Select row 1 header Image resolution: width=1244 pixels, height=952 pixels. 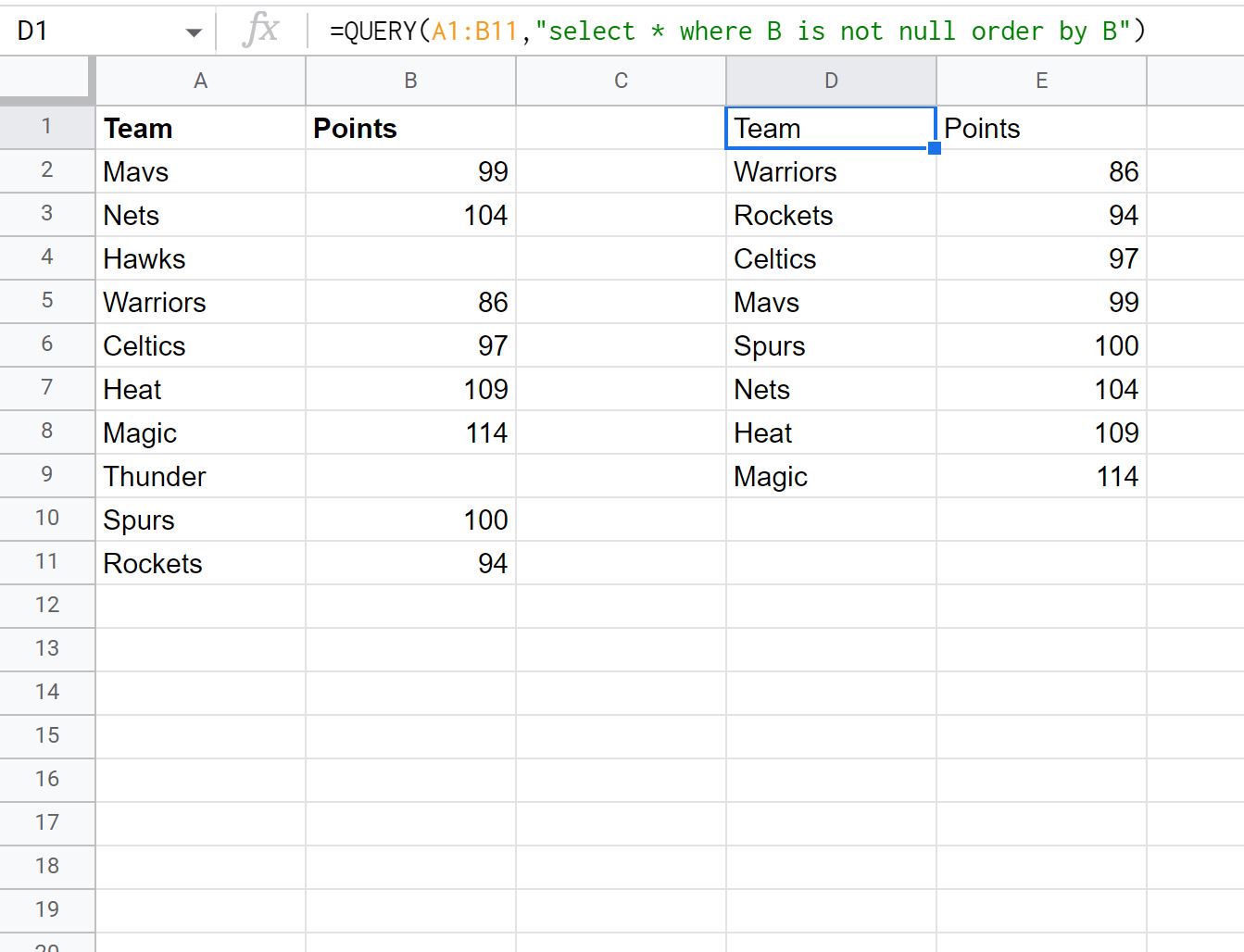[47, 127]
